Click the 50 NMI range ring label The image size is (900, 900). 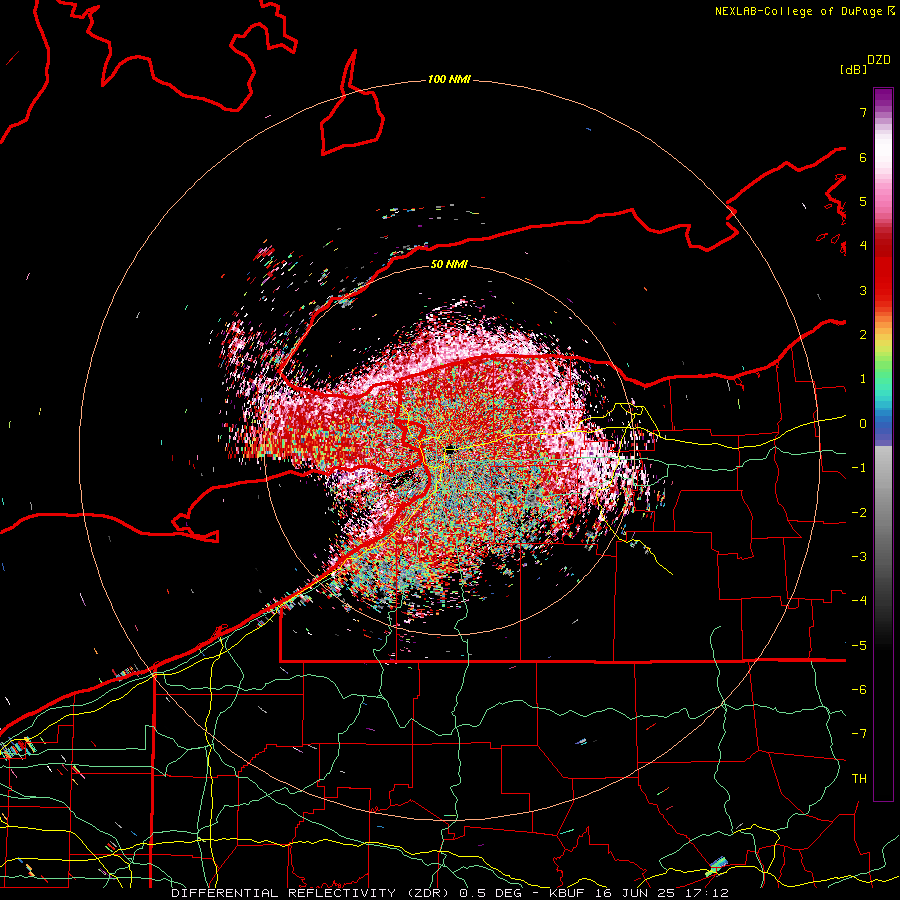[x=449, y=264]
